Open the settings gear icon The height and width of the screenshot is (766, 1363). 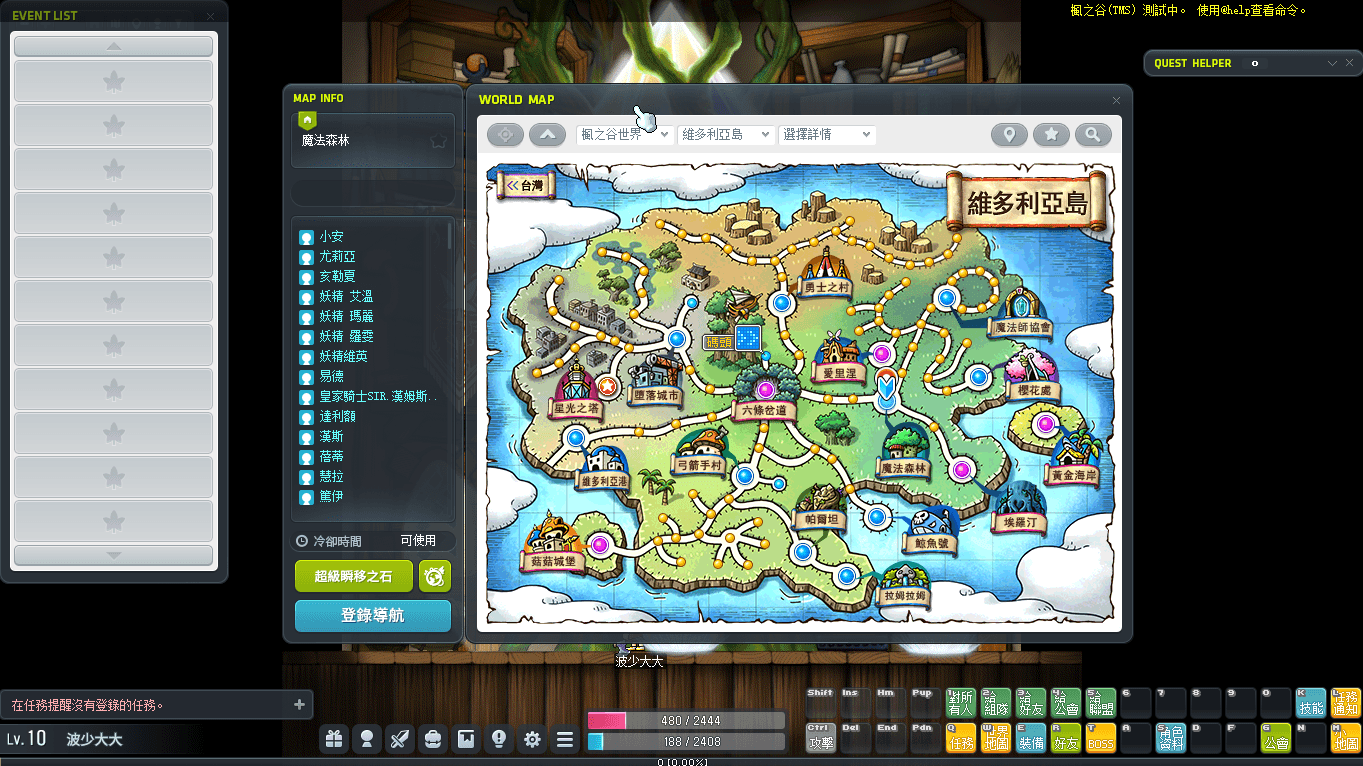coord(532,739)
